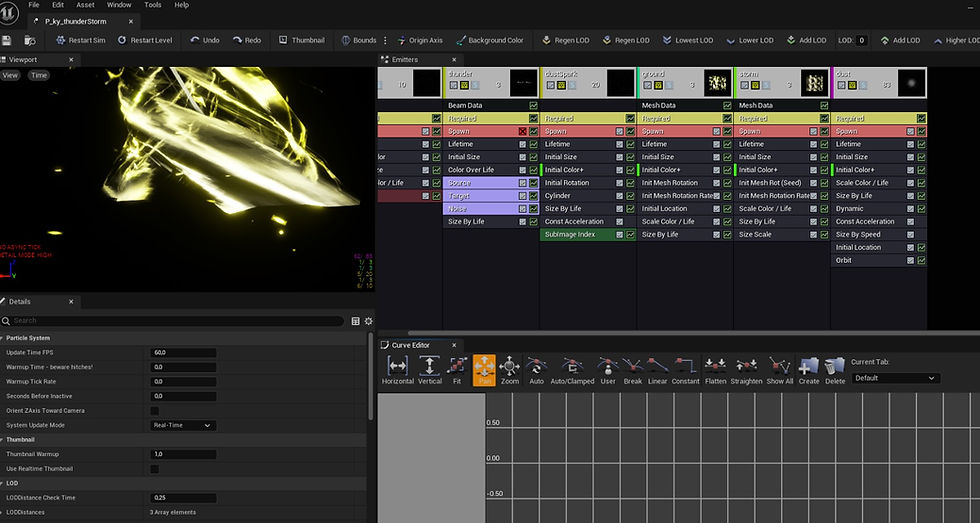
Task: Open viewport Time menu
Action: click(39, 75)
